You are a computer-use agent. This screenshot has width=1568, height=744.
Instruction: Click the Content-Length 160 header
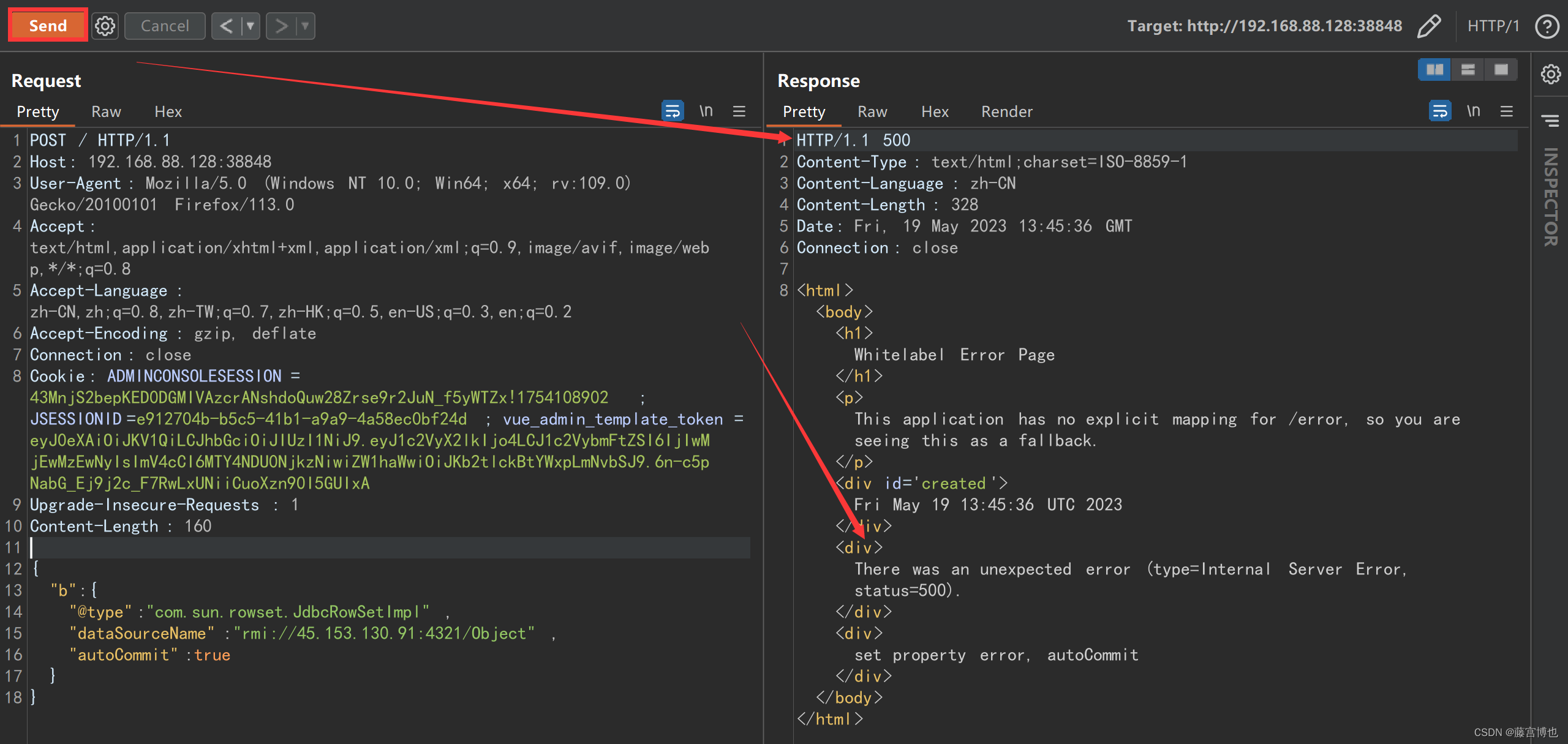tap(121, 526)
